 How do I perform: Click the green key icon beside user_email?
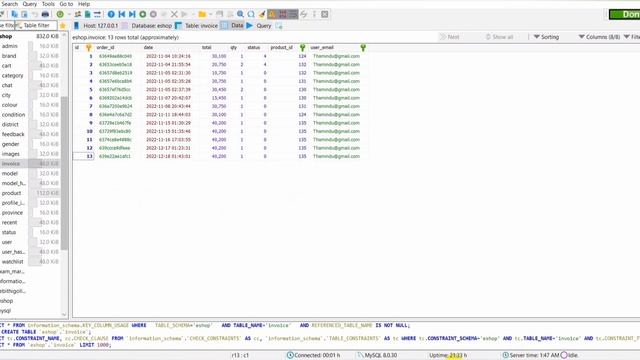(x=363, y=48)
